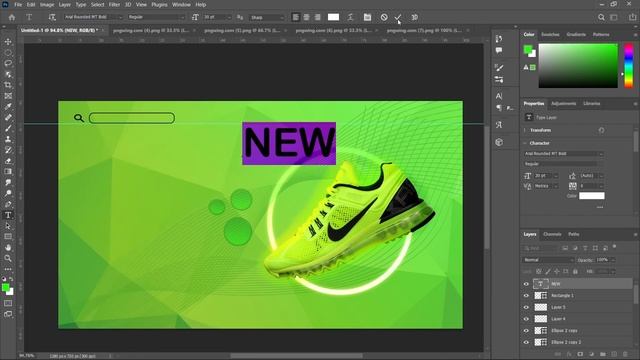Select the Hand tool

(8, 247)
